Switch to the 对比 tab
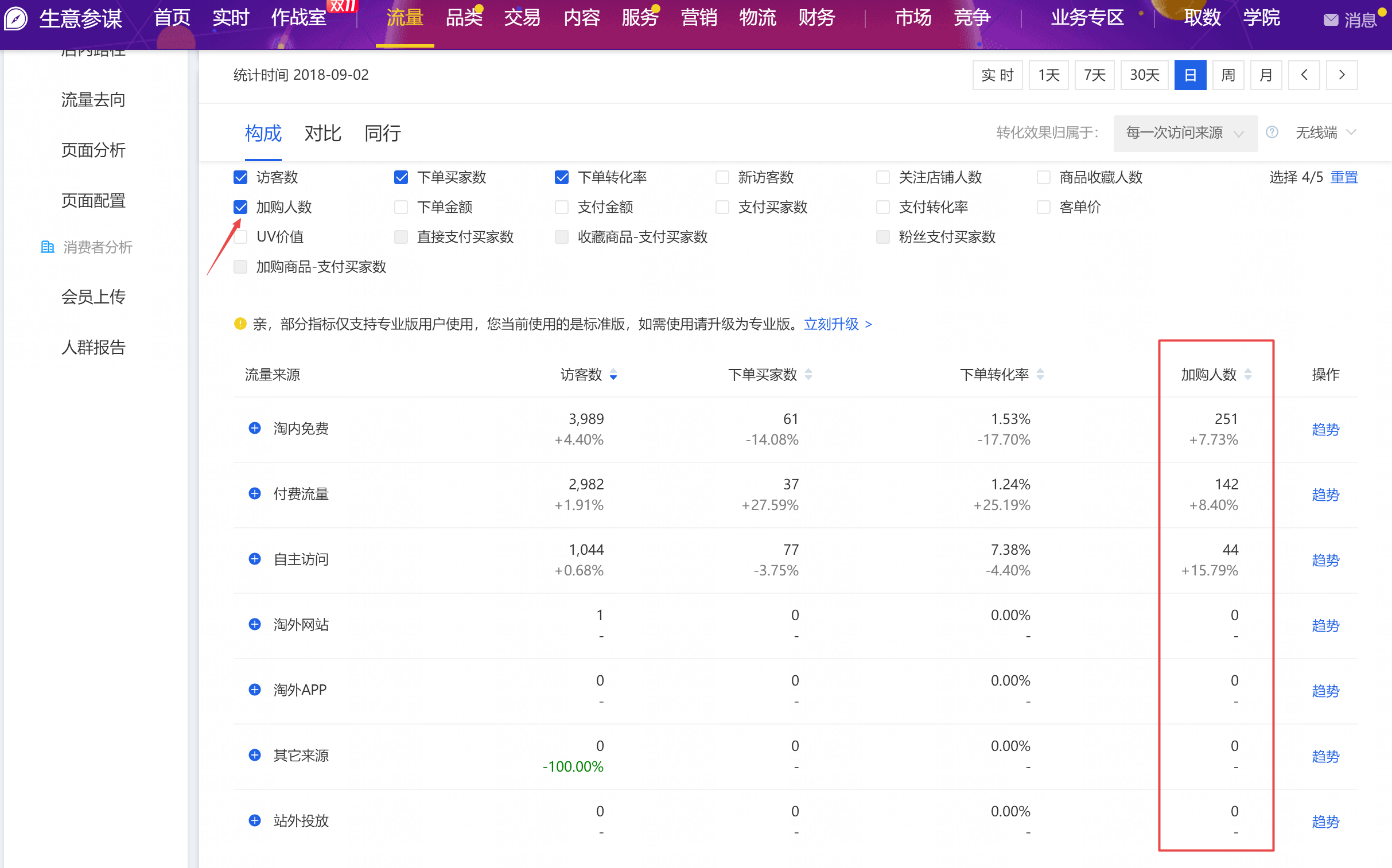This screenshot has height=868, width=1392. coord(323,134)
